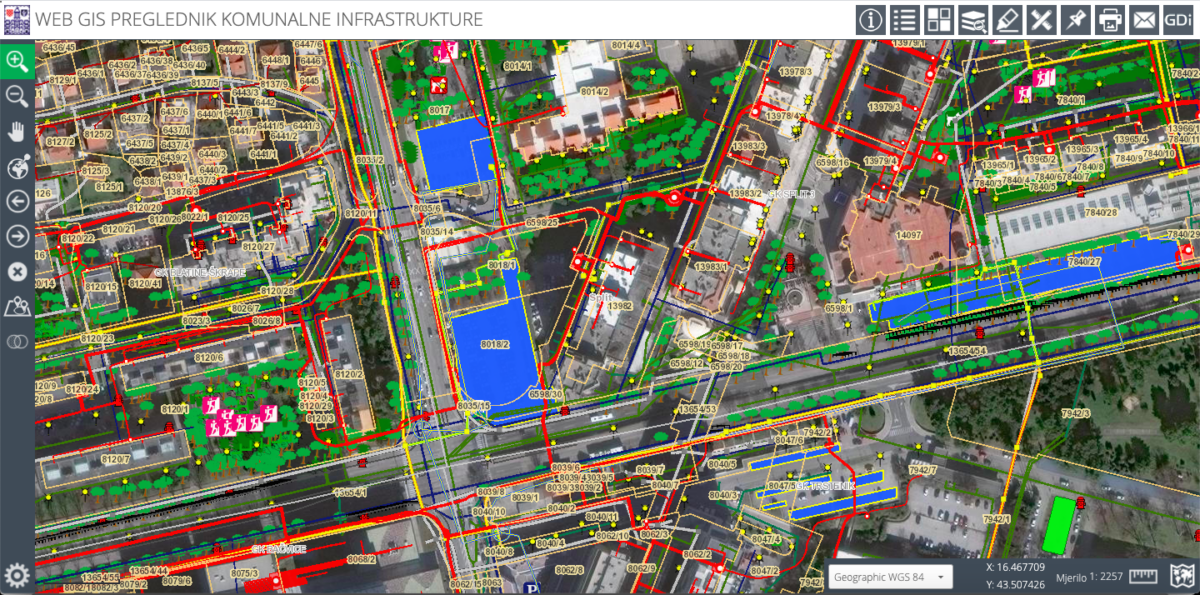The height and width of the screenshot is (595, 1200).
Task: Open the four-tile grid panel
Action: click(939, 20)
